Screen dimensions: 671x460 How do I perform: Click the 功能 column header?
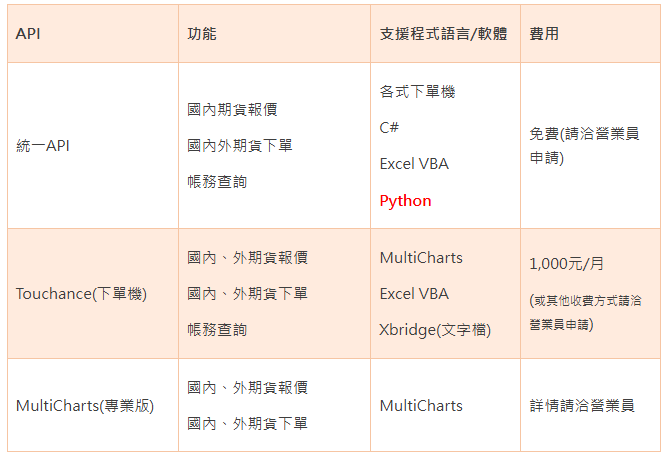tap(201, 34)
